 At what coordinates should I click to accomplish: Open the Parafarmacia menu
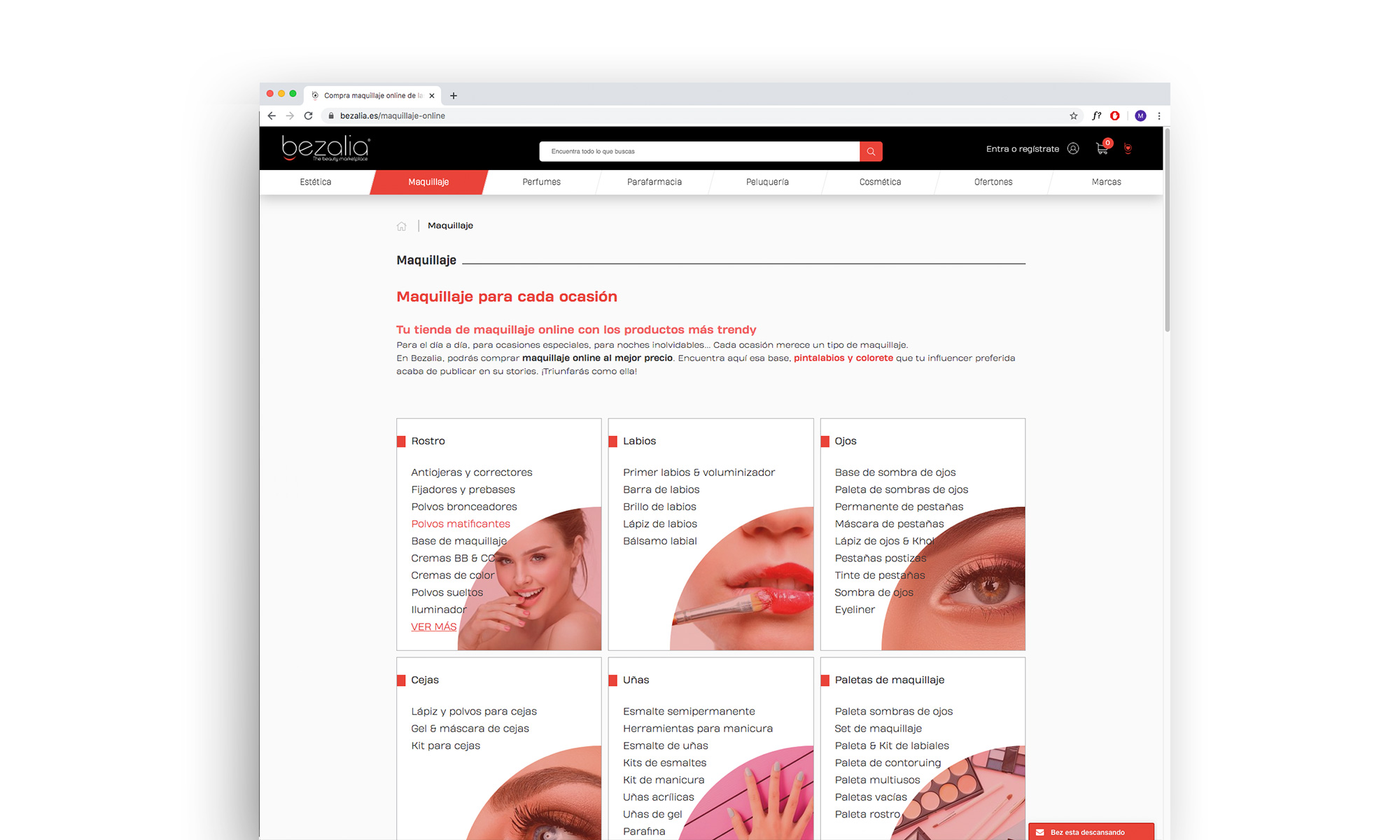654,182
